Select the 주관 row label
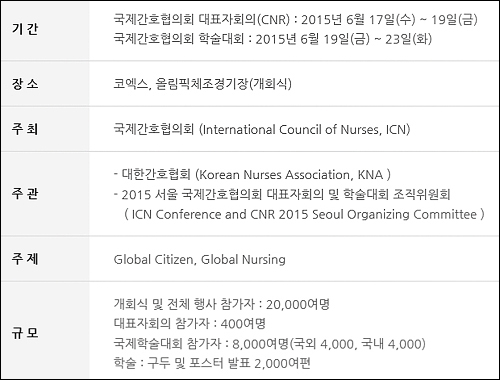Screen dimensions: 500x380 [25, 194]
